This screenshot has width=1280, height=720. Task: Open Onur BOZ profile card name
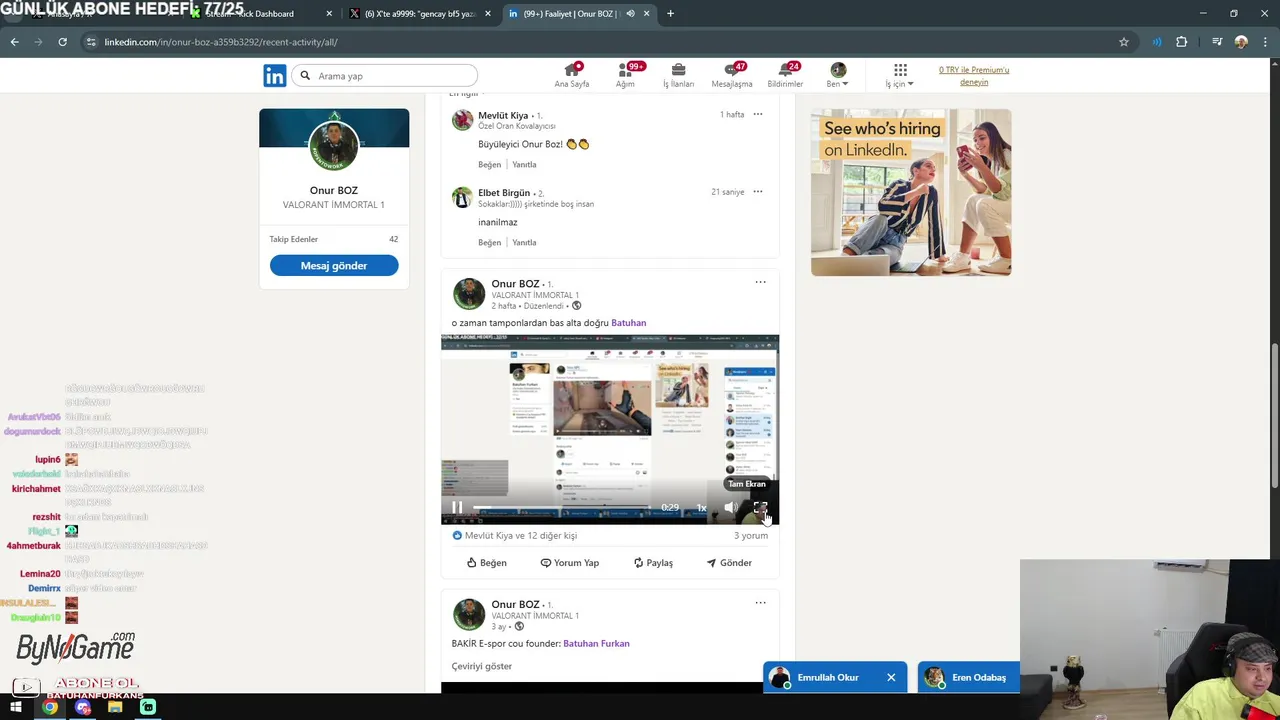[334, 190]
